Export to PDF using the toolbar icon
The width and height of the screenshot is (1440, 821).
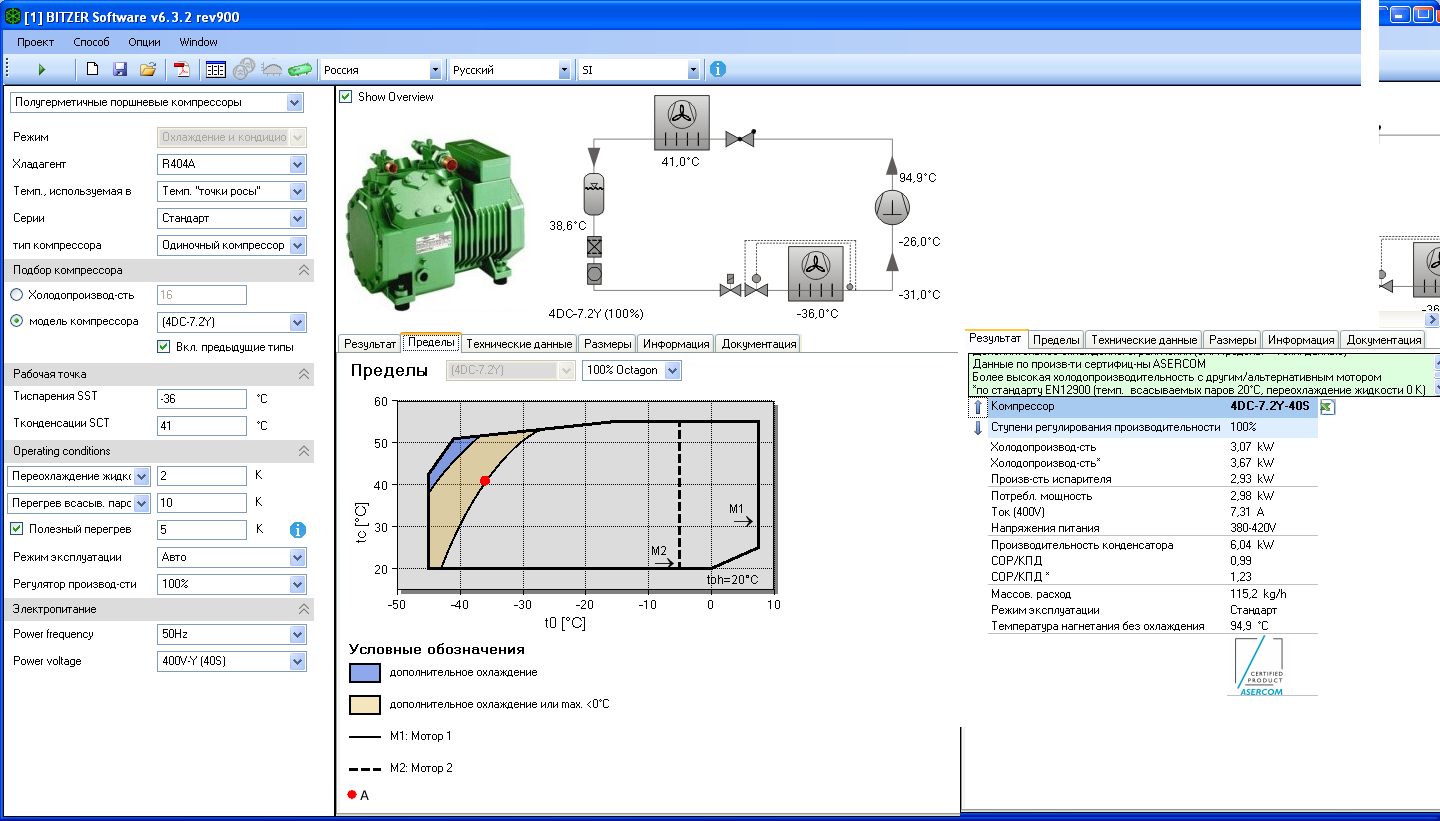tap(182, 70)
